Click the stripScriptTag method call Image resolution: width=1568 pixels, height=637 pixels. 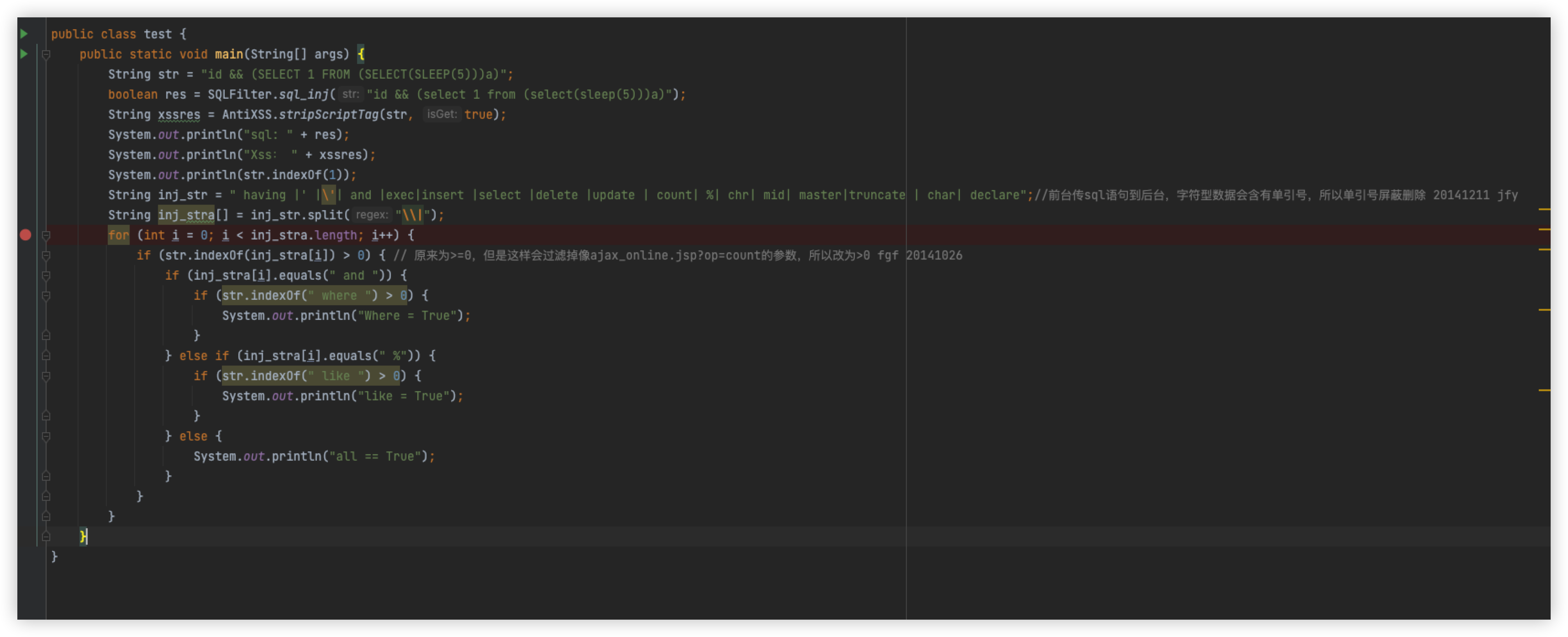coord(329,115)
